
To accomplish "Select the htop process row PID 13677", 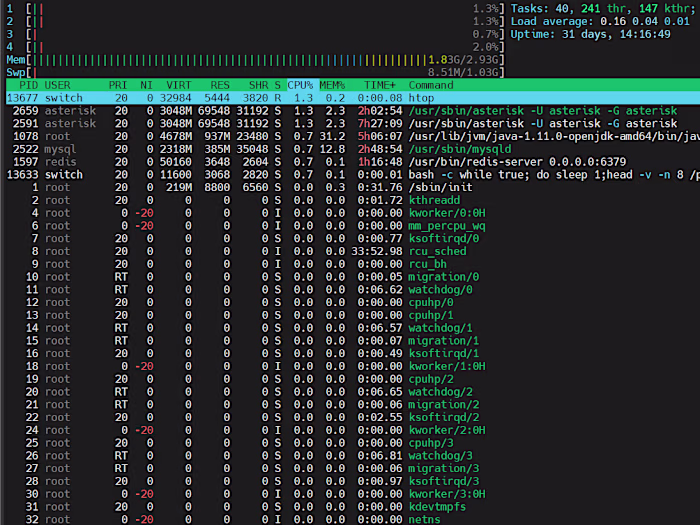I will tap(353, 98).
